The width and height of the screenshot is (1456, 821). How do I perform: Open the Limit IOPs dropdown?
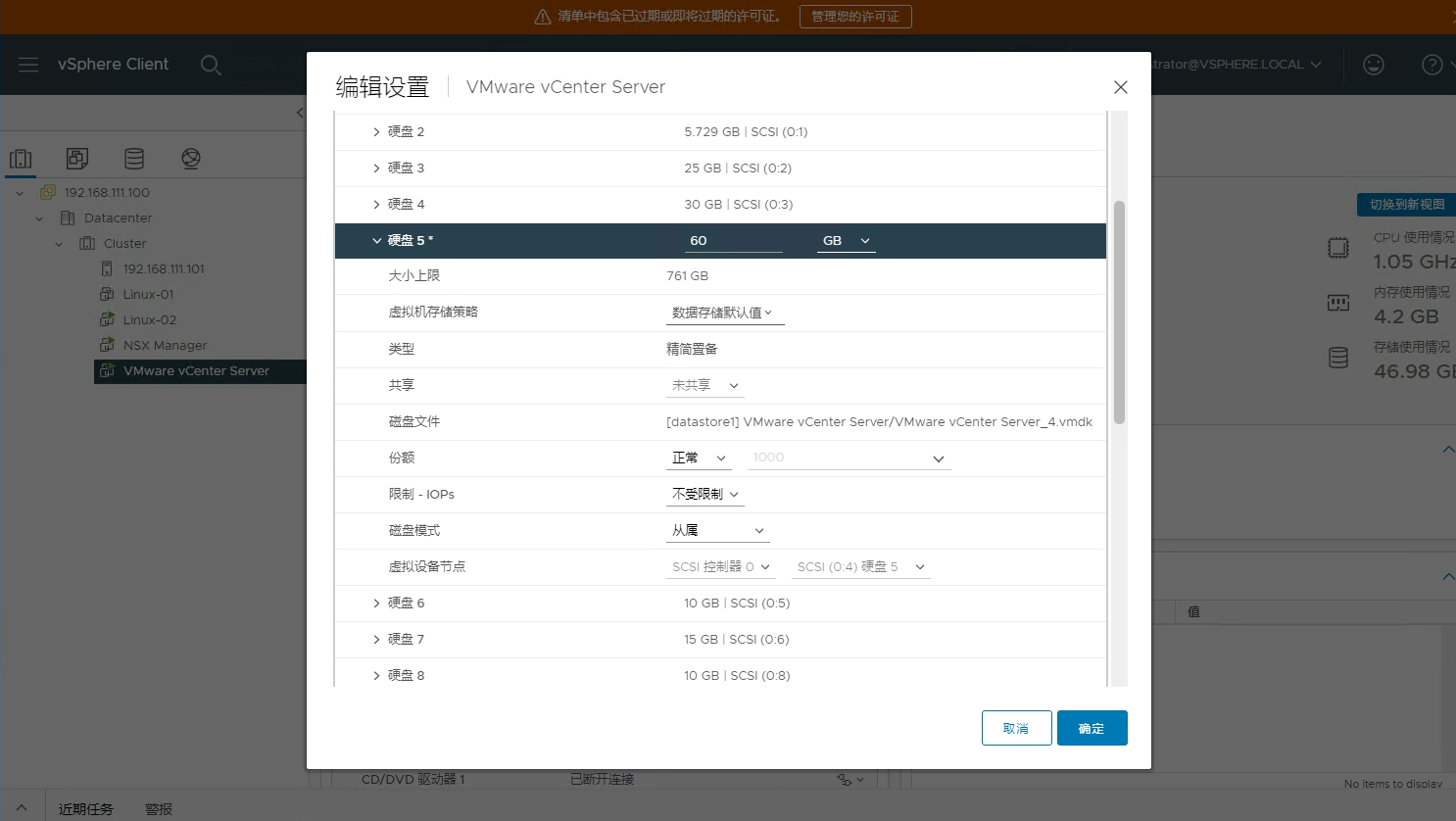coord(704,495)
